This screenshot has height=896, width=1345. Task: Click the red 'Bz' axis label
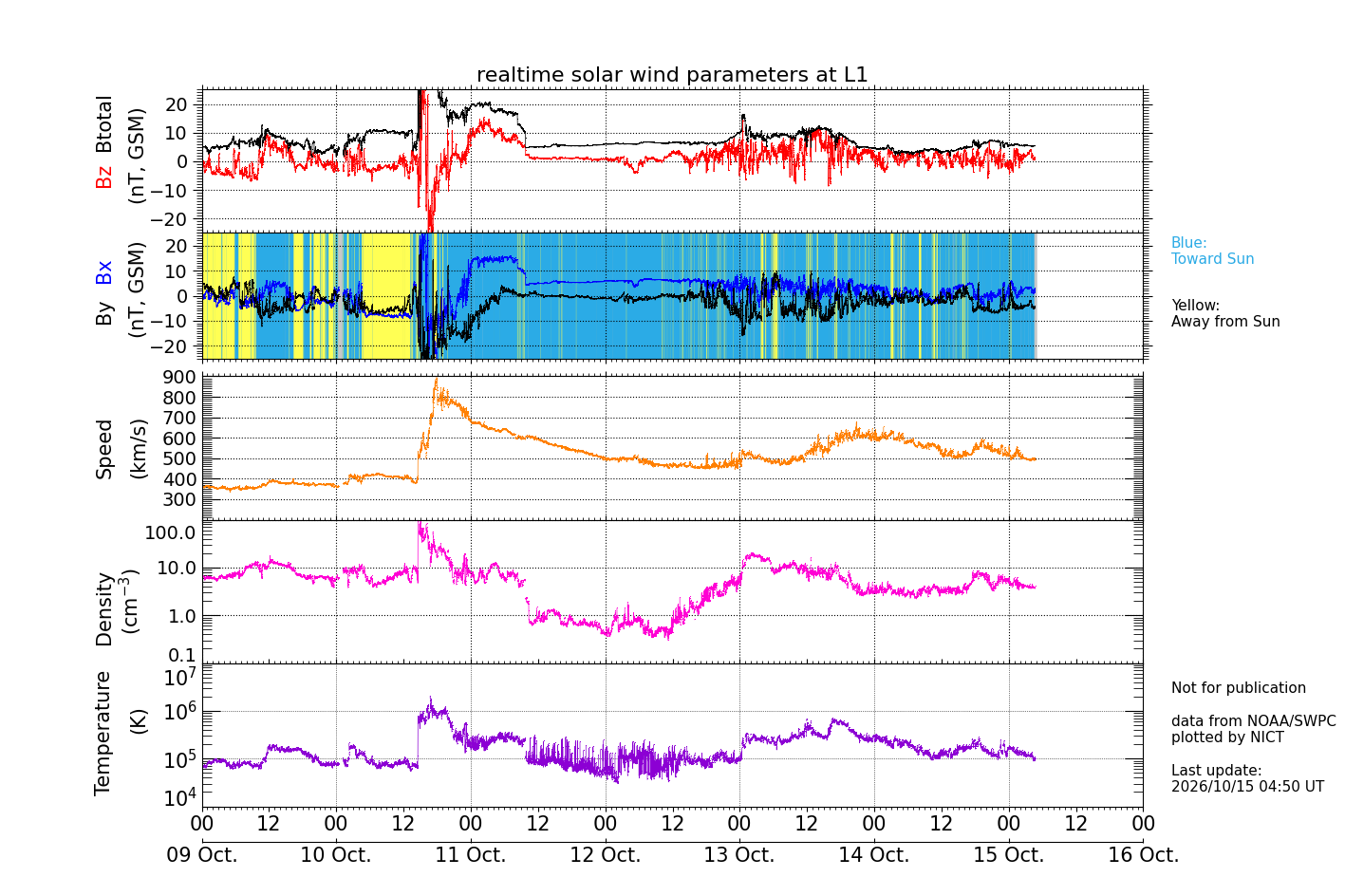click(104, 177)
